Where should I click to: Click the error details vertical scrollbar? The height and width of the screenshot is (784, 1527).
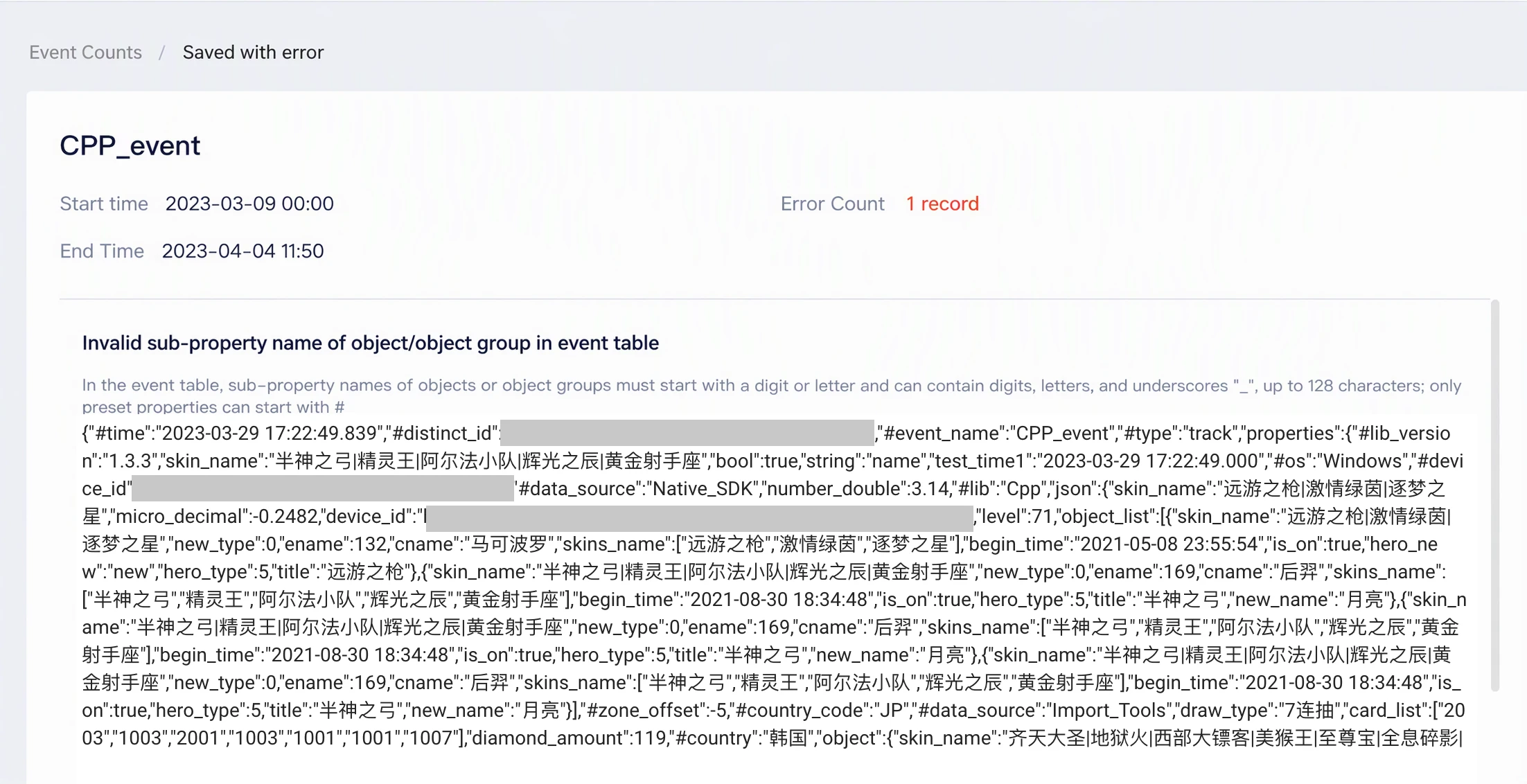pos(1494,495)
